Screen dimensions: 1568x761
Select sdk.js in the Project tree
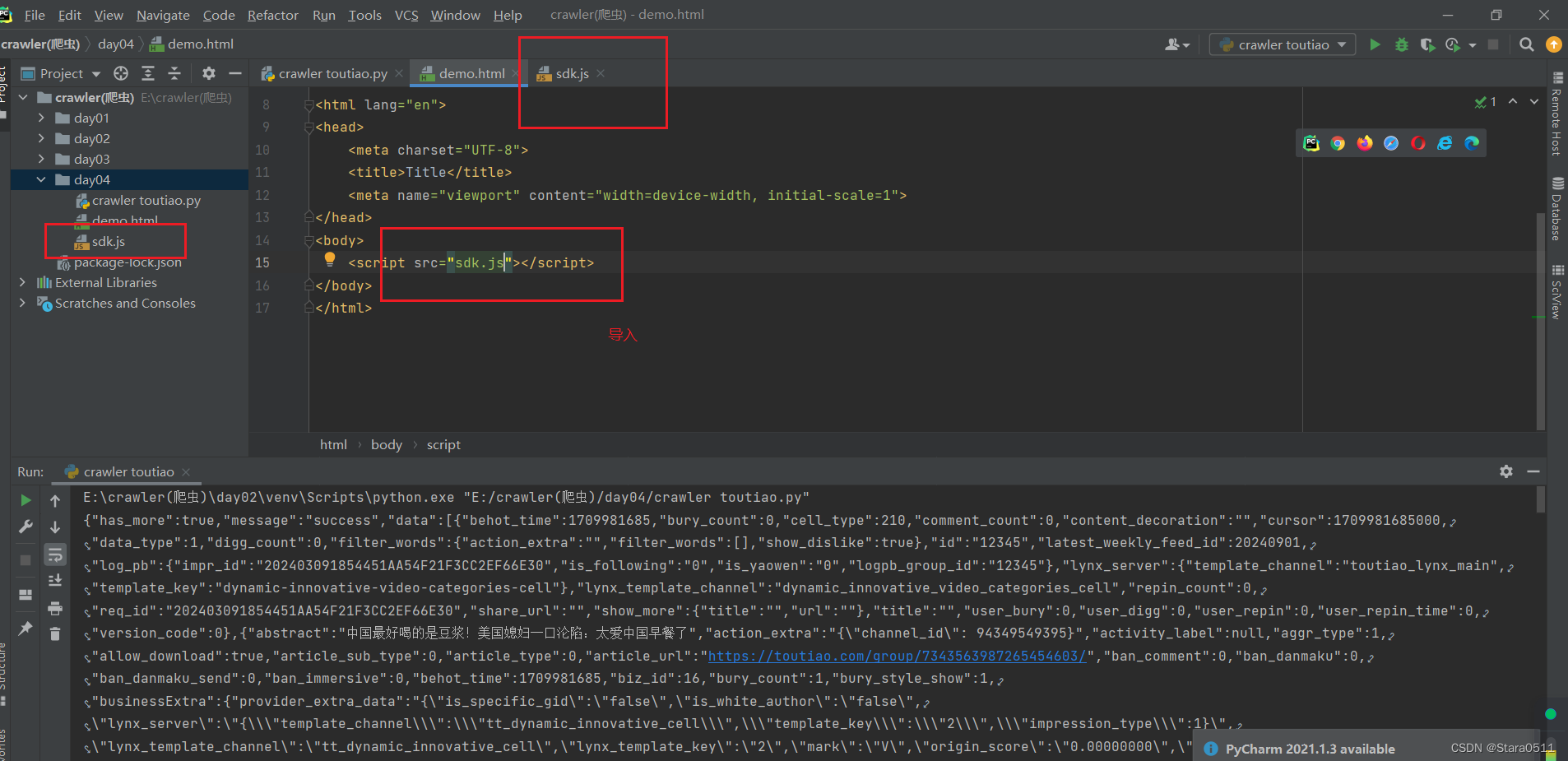108,241
